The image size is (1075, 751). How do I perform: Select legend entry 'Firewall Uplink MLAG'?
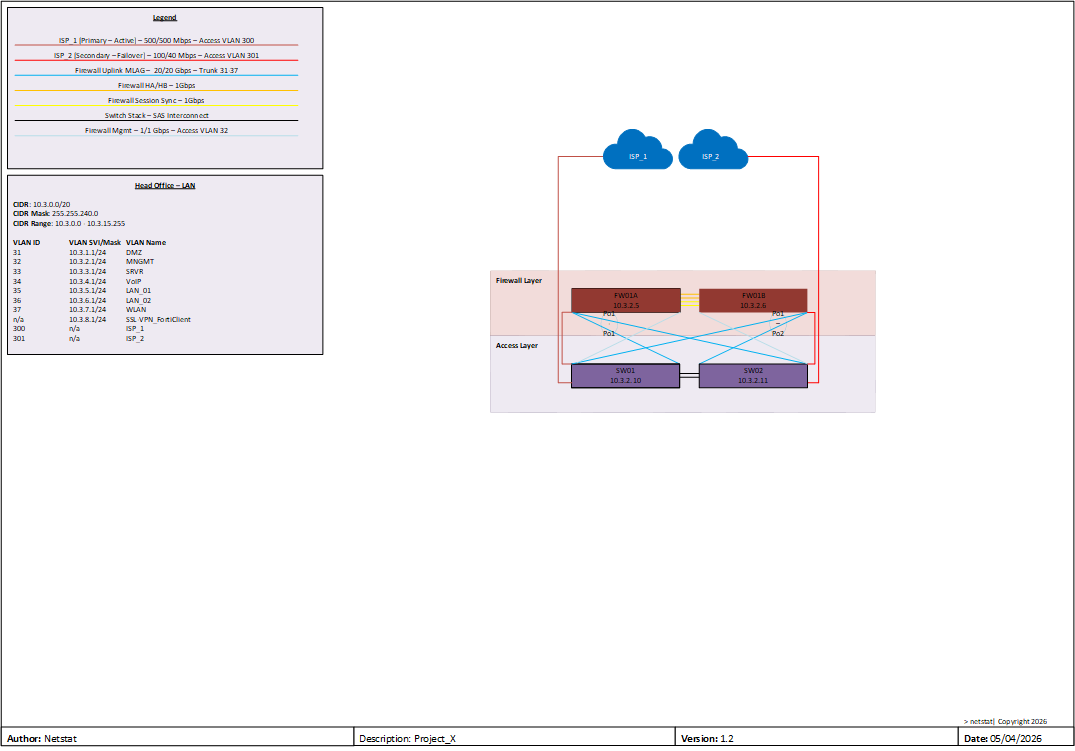[x=156, y=71]
